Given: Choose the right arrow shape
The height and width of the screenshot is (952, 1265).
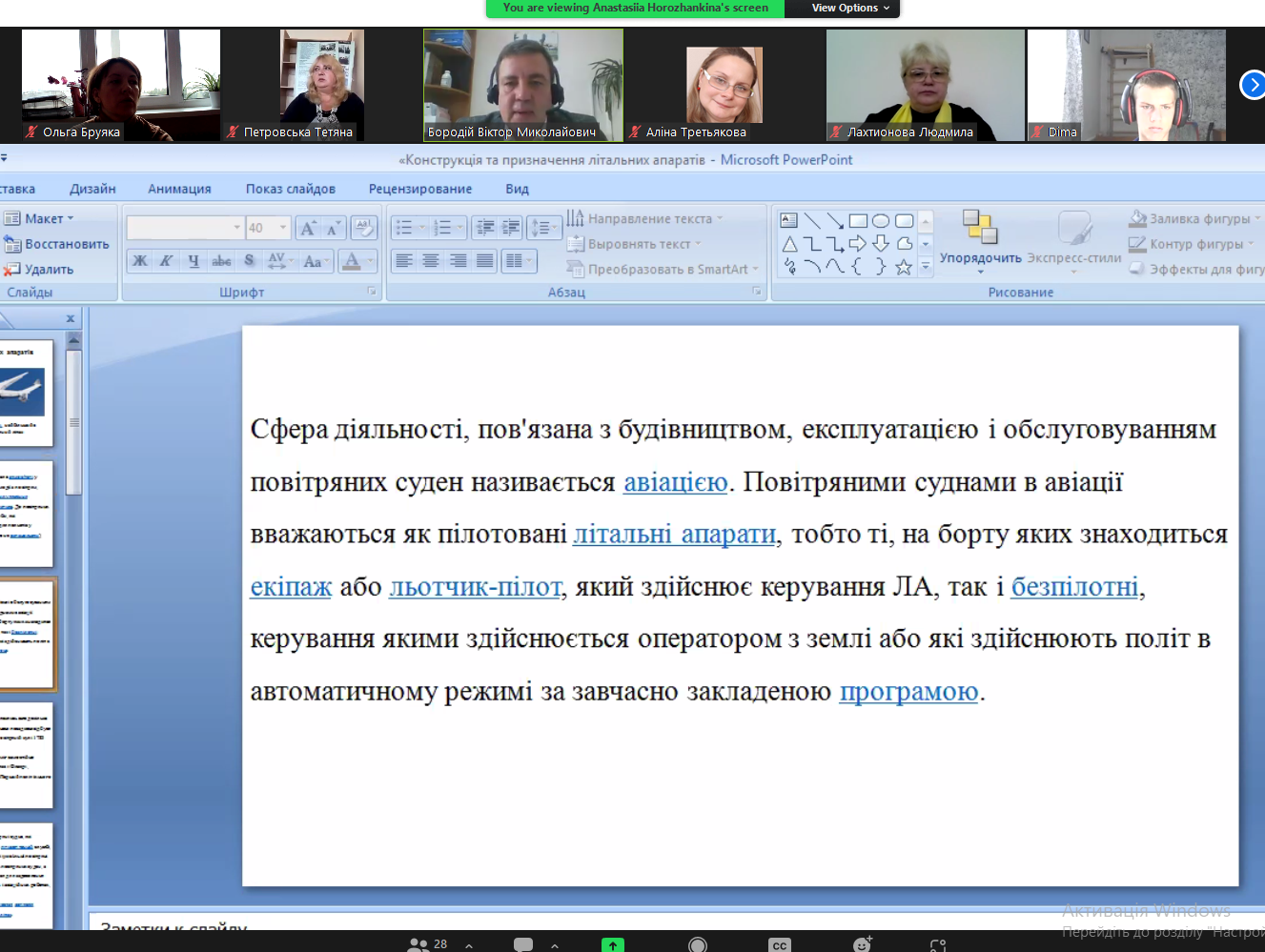Looking at the screenshot, I should [x=858, y=244].
